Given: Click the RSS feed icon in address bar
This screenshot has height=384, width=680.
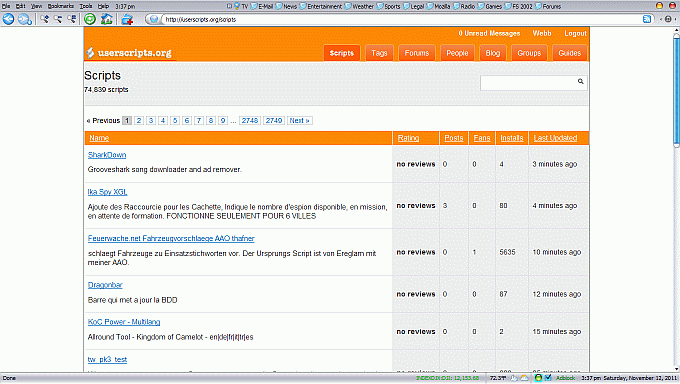Looking at the screenshot, I should point(647,19).
